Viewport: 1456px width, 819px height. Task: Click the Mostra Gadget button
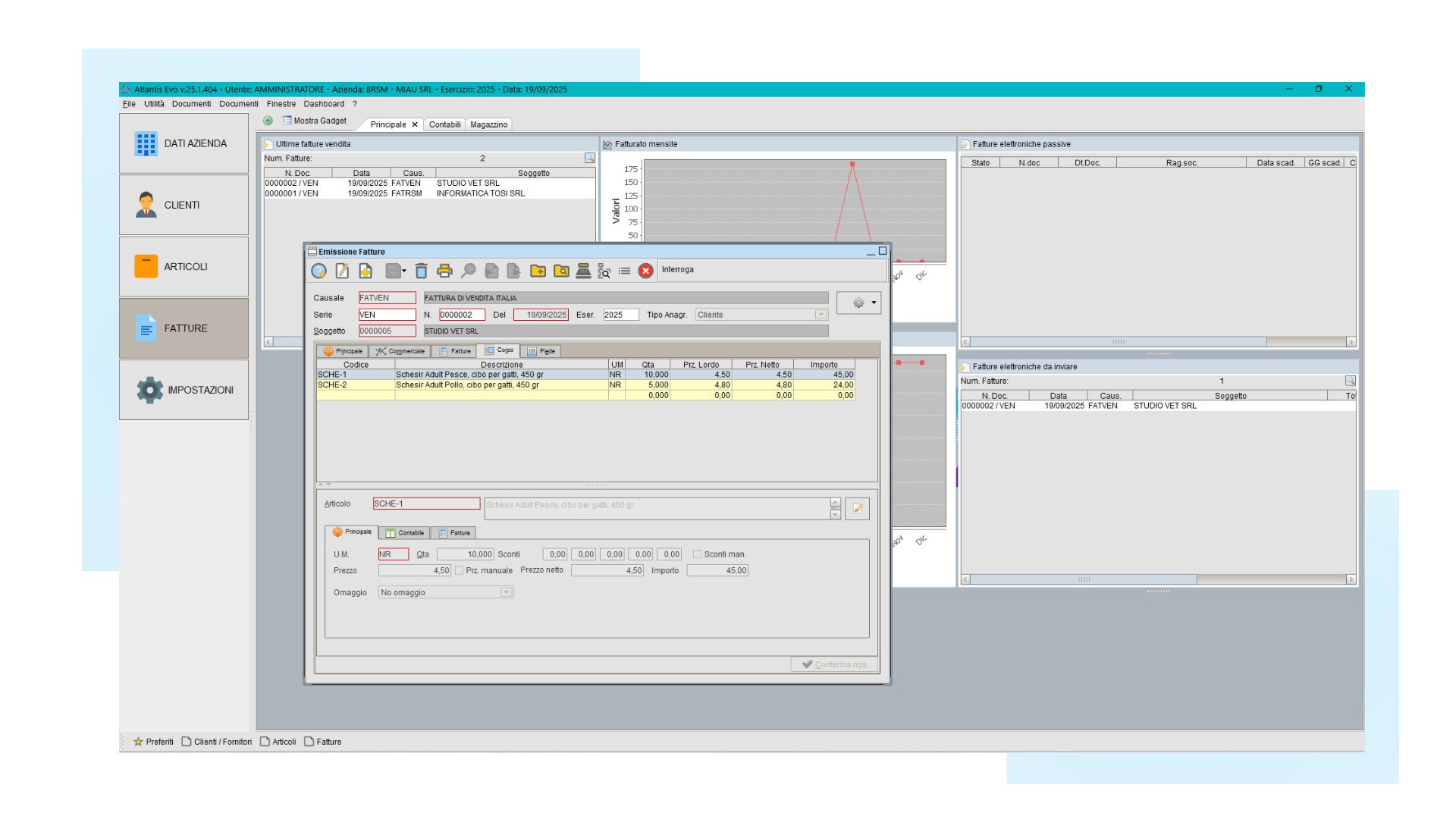(x=314, y=121)
